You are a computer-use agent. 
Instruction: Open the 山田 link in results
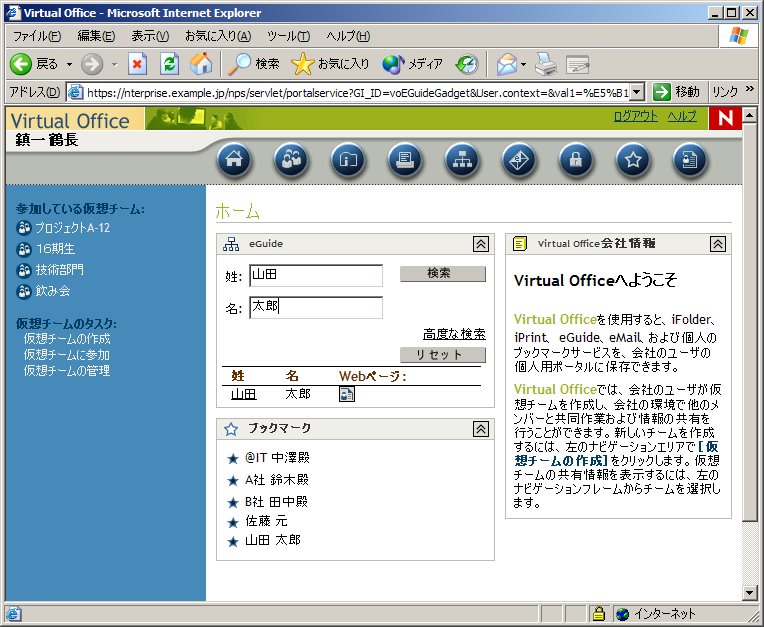coord(244,394)
